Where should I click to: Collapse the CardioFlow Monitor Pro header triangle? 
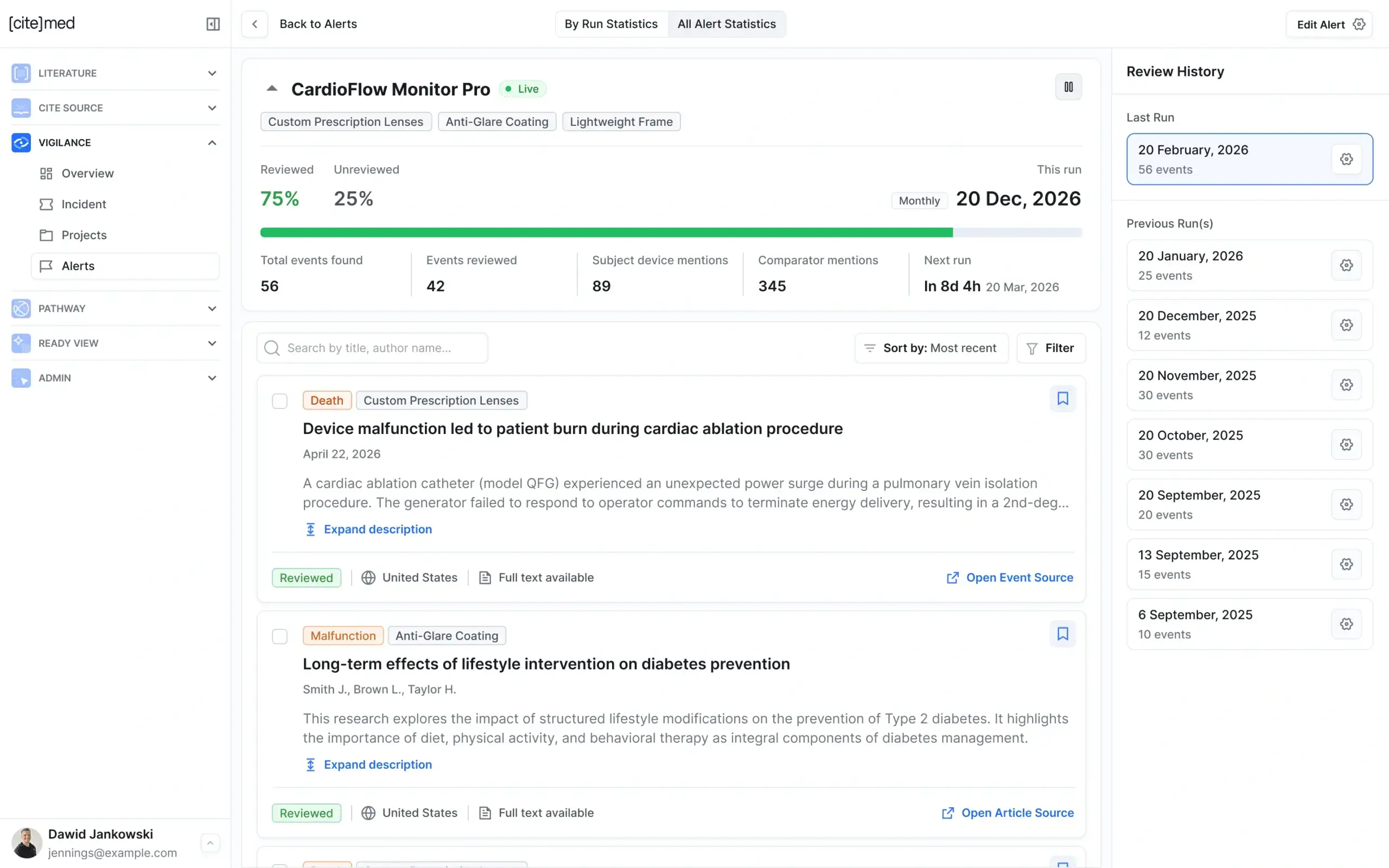pyautogui.click(x=272, y=88)
